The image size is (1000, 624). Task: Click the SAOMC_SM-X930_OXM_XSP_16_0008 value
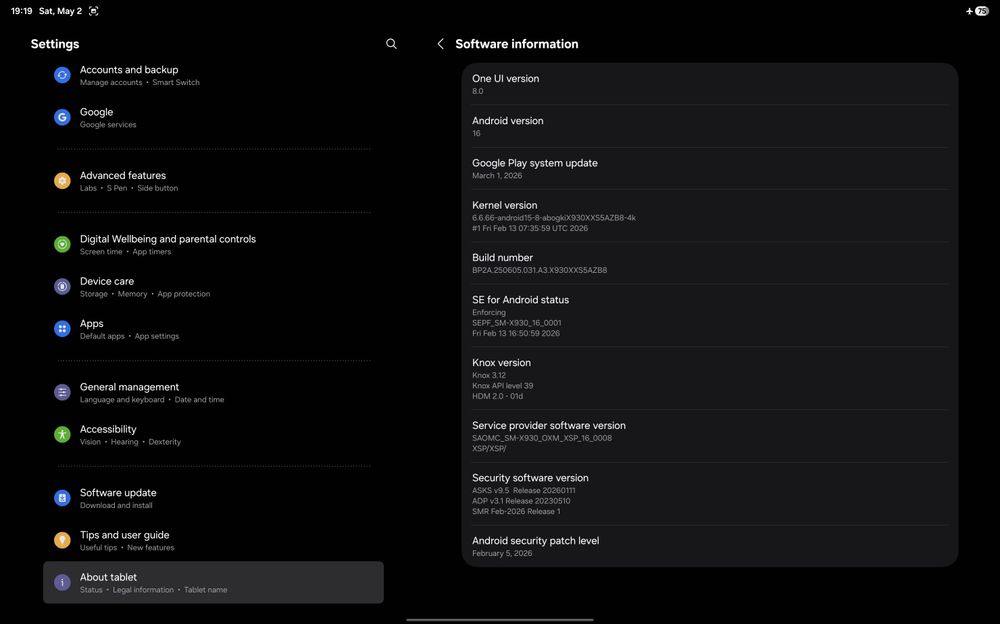542,438
